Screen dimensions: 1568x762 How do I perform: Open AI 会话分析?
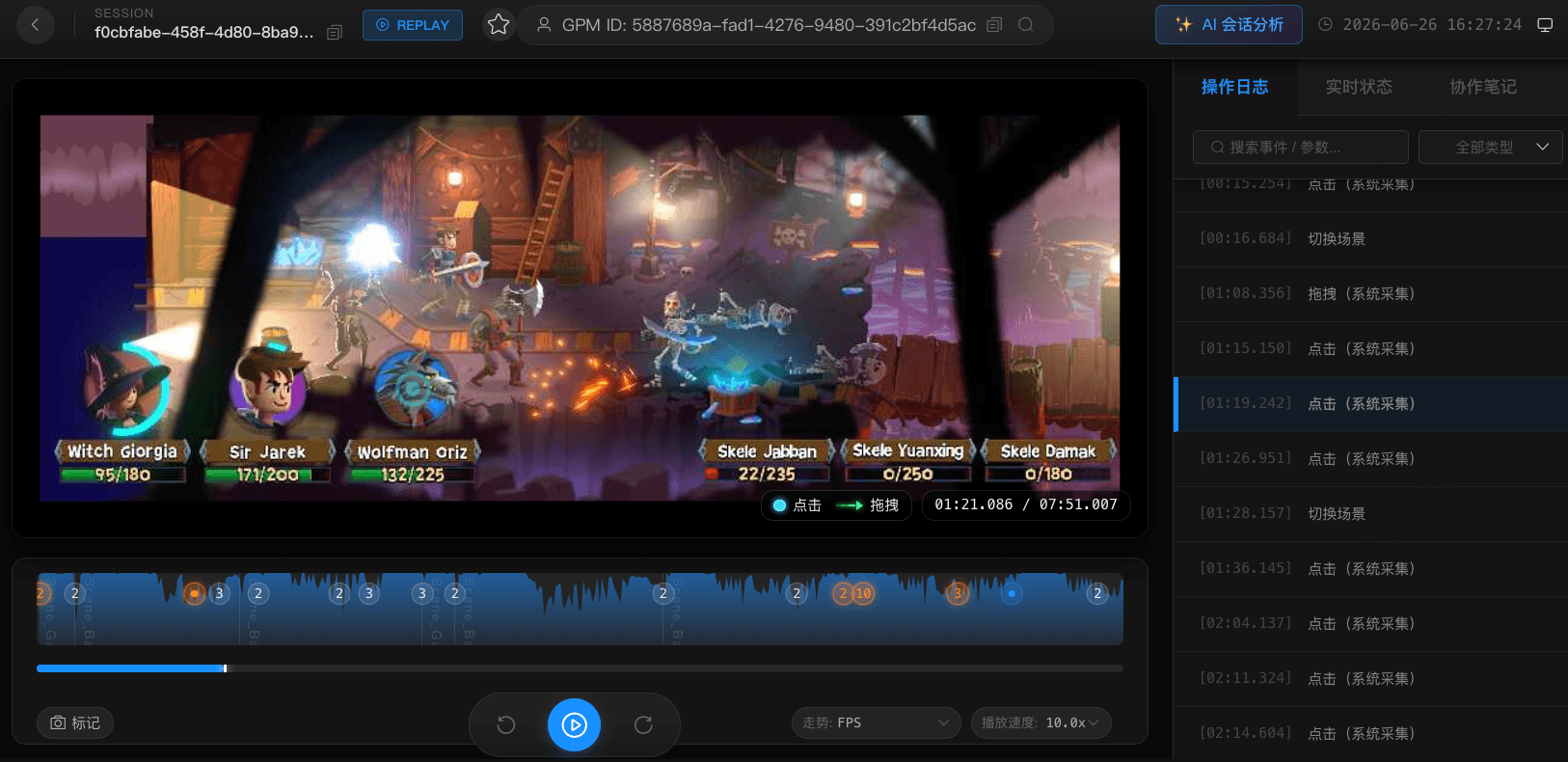1229,25
